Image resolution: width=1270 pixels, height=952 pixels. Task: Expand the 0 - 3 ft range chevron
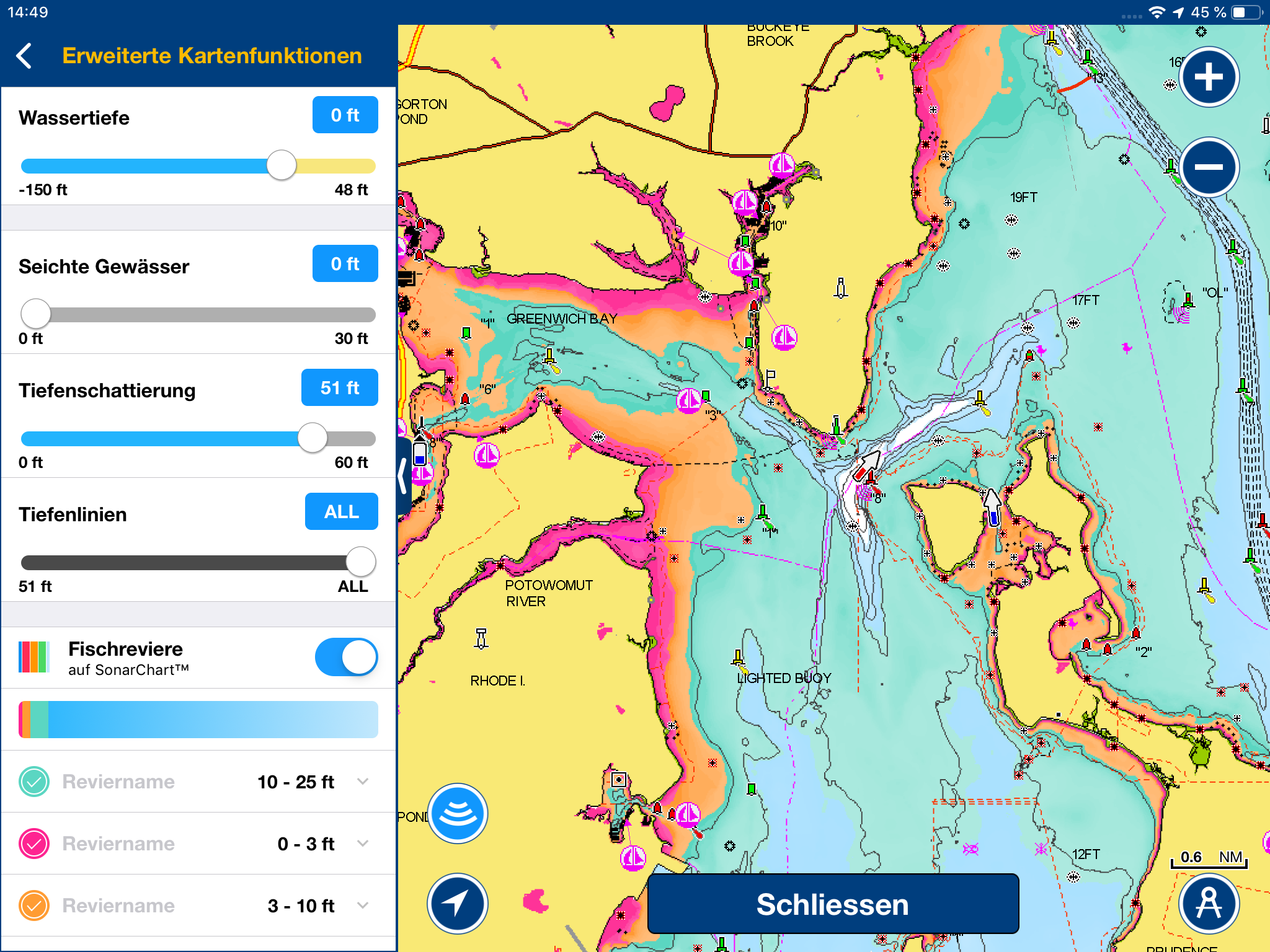pyautogui.click(x=363, y=844)
